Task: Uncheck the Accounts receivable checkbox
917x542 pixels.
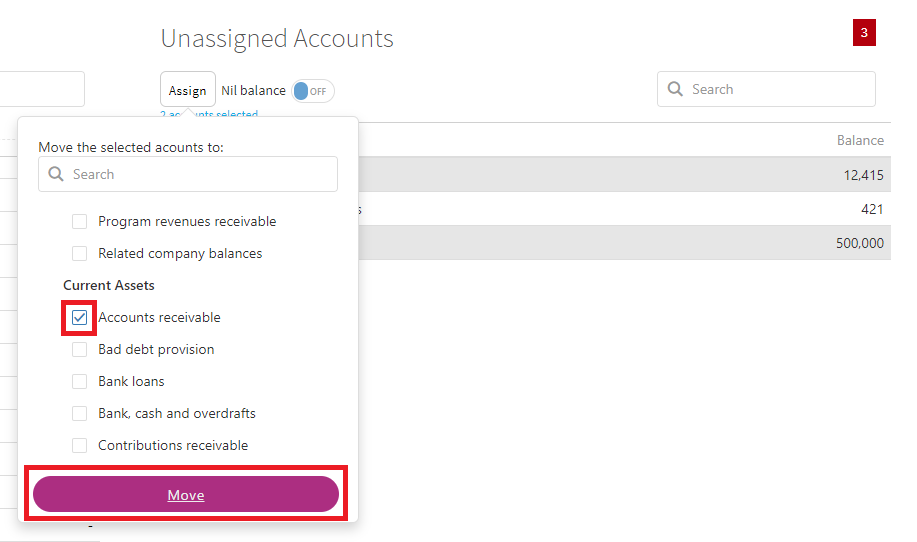Action: pyautogui.click(x=80, y=317)
